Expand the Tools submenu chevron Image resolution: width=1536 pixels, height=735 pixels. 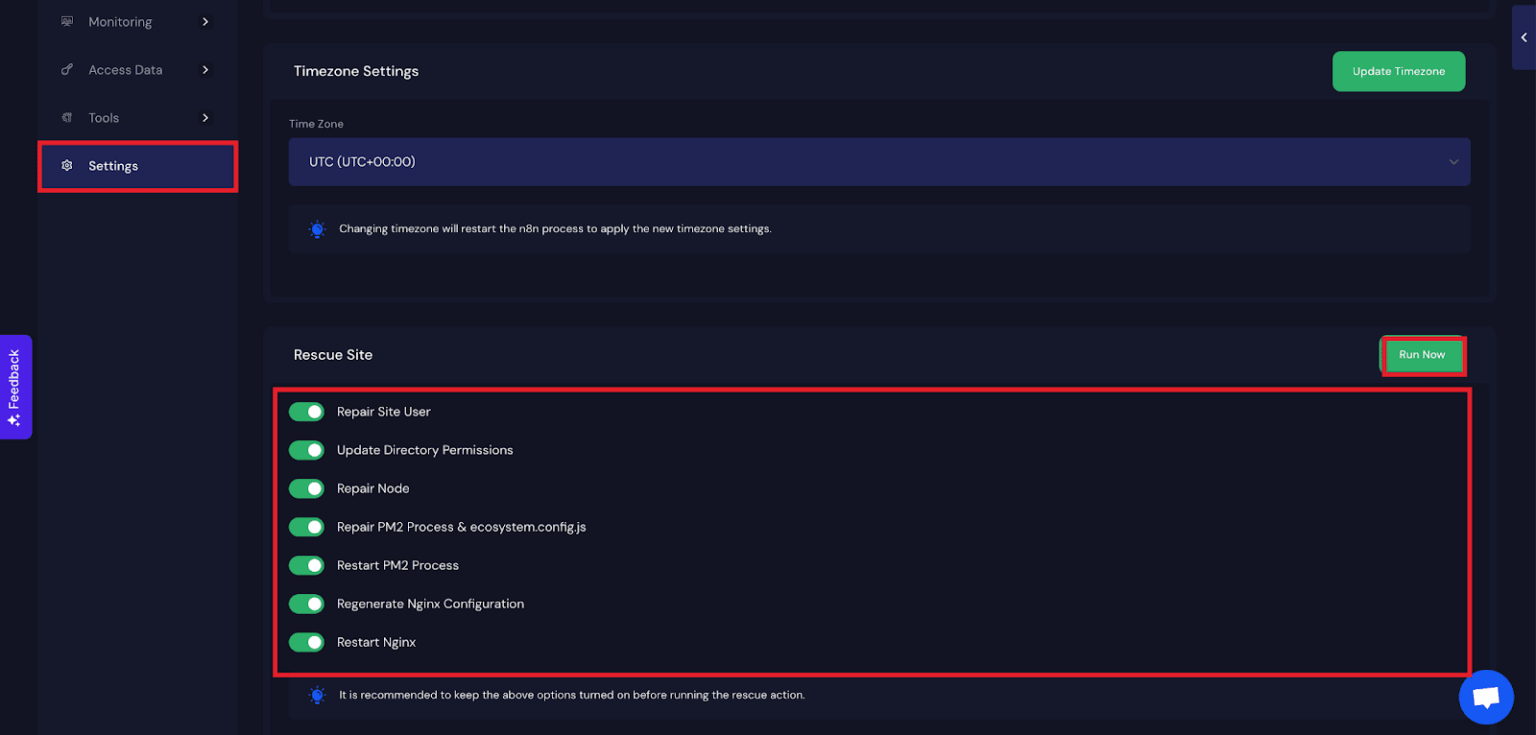tap(205, 118)
